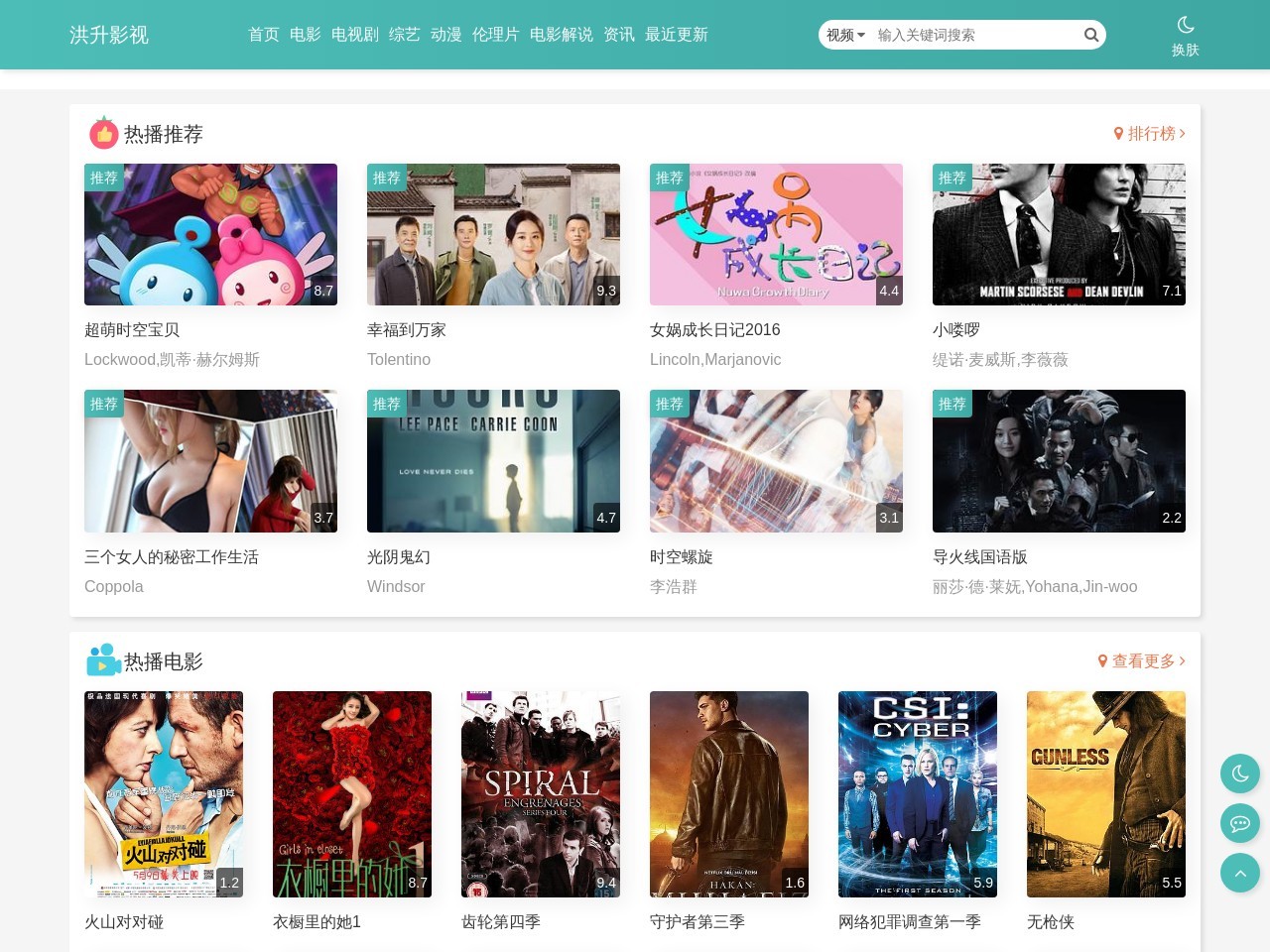Click the location pin icon beside 排行榜
This screenshot has width=1270, height=952.
[x=1118, y=134]
